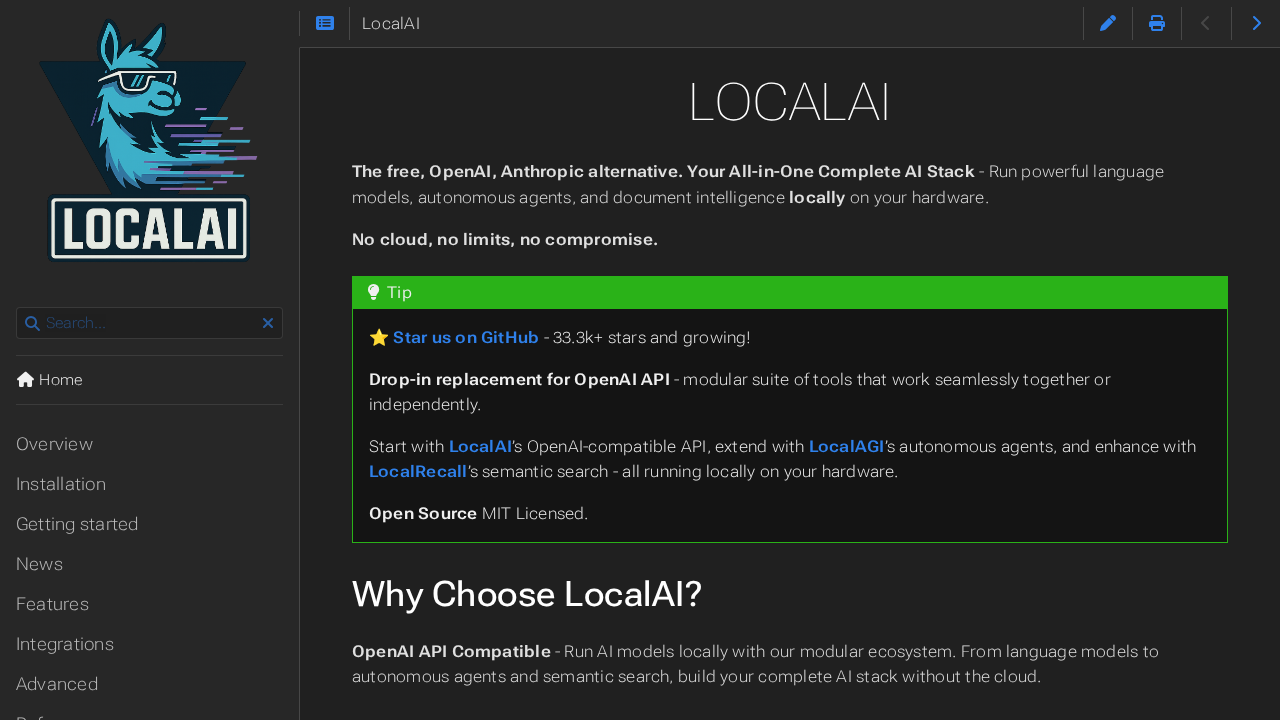Click the LocalAGI link
The image size is (1280, 720).
(x=846, y=446)
